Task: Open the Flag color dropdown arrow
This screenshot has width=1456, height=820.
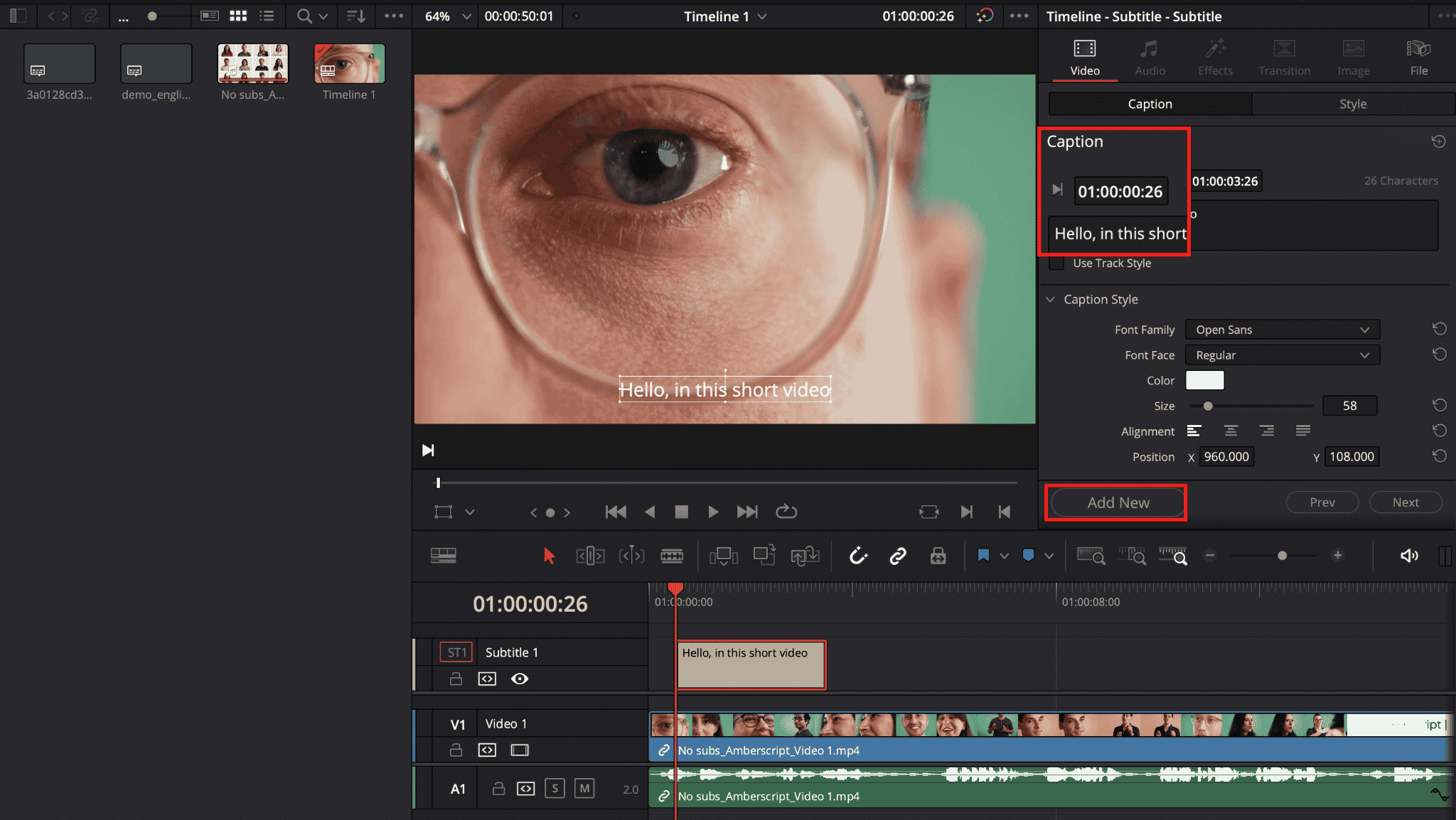Action: [x=1004, y=556]
